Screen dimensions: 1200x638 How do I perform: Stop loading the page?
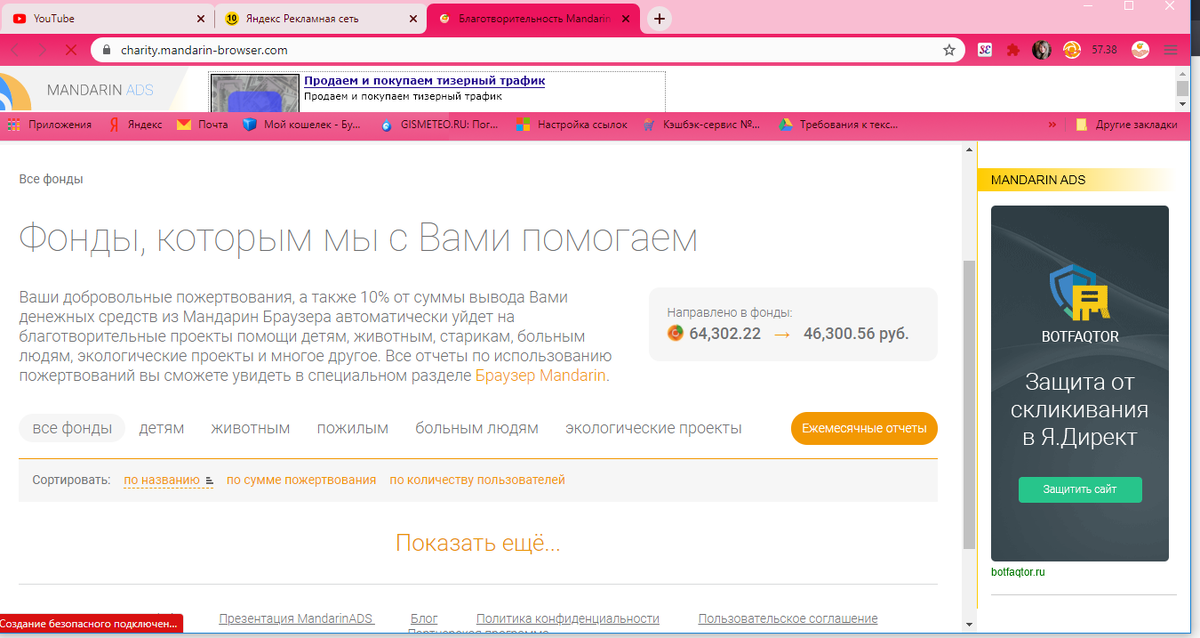(71, 49)
